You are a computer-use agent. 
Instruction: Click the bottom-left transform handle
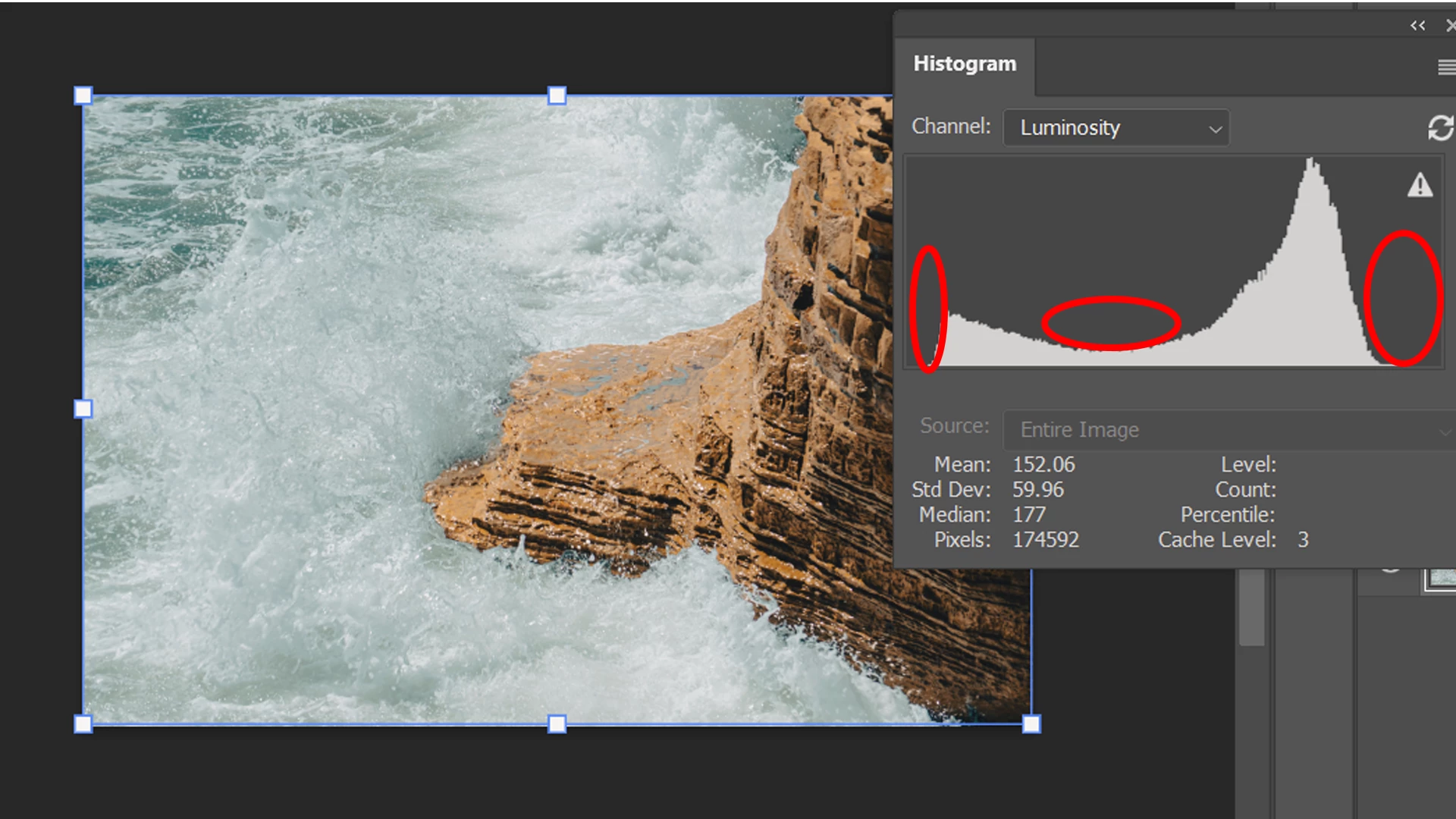(83, 723)
